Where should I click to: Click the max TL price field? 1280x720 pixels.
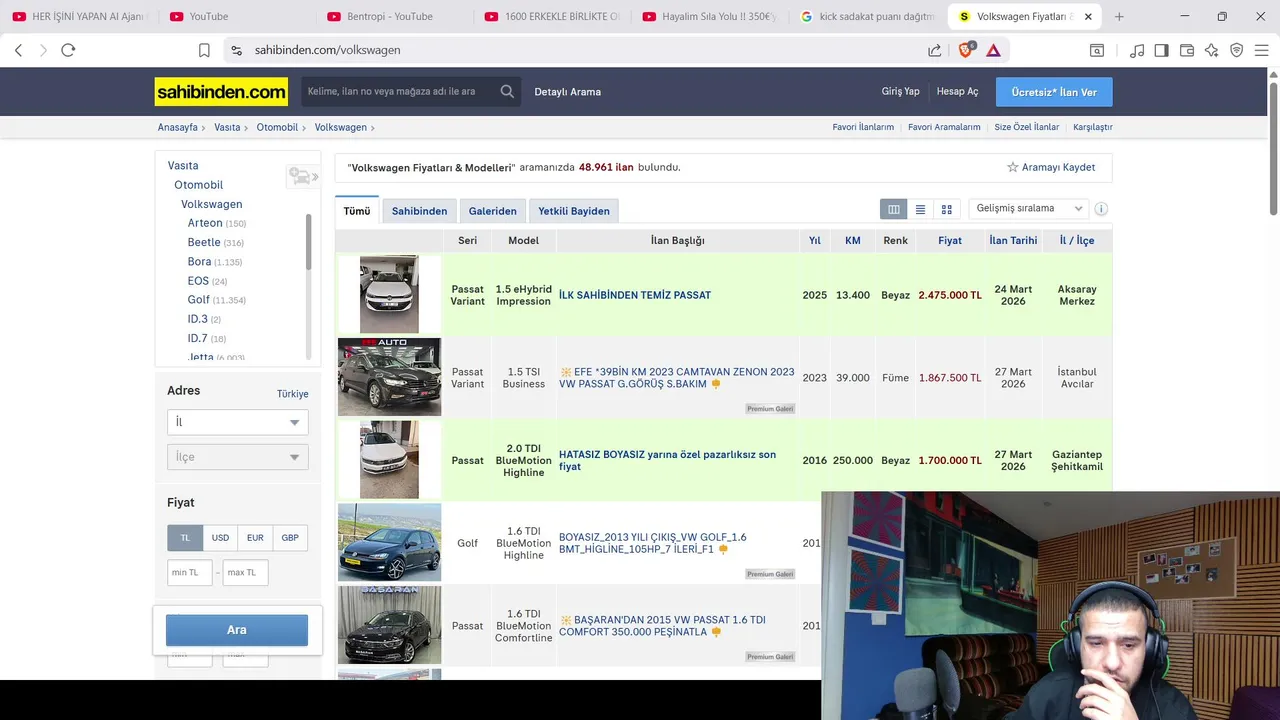tap(246, 573)
